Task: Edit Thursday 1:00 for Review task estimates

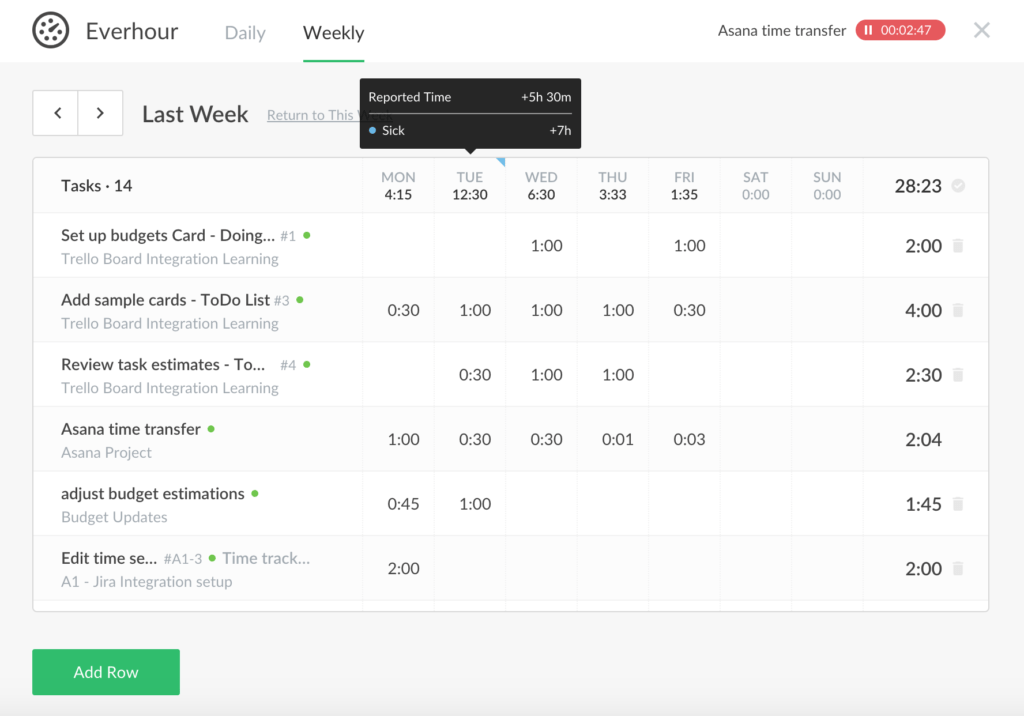Action: (x=618, y=375)
